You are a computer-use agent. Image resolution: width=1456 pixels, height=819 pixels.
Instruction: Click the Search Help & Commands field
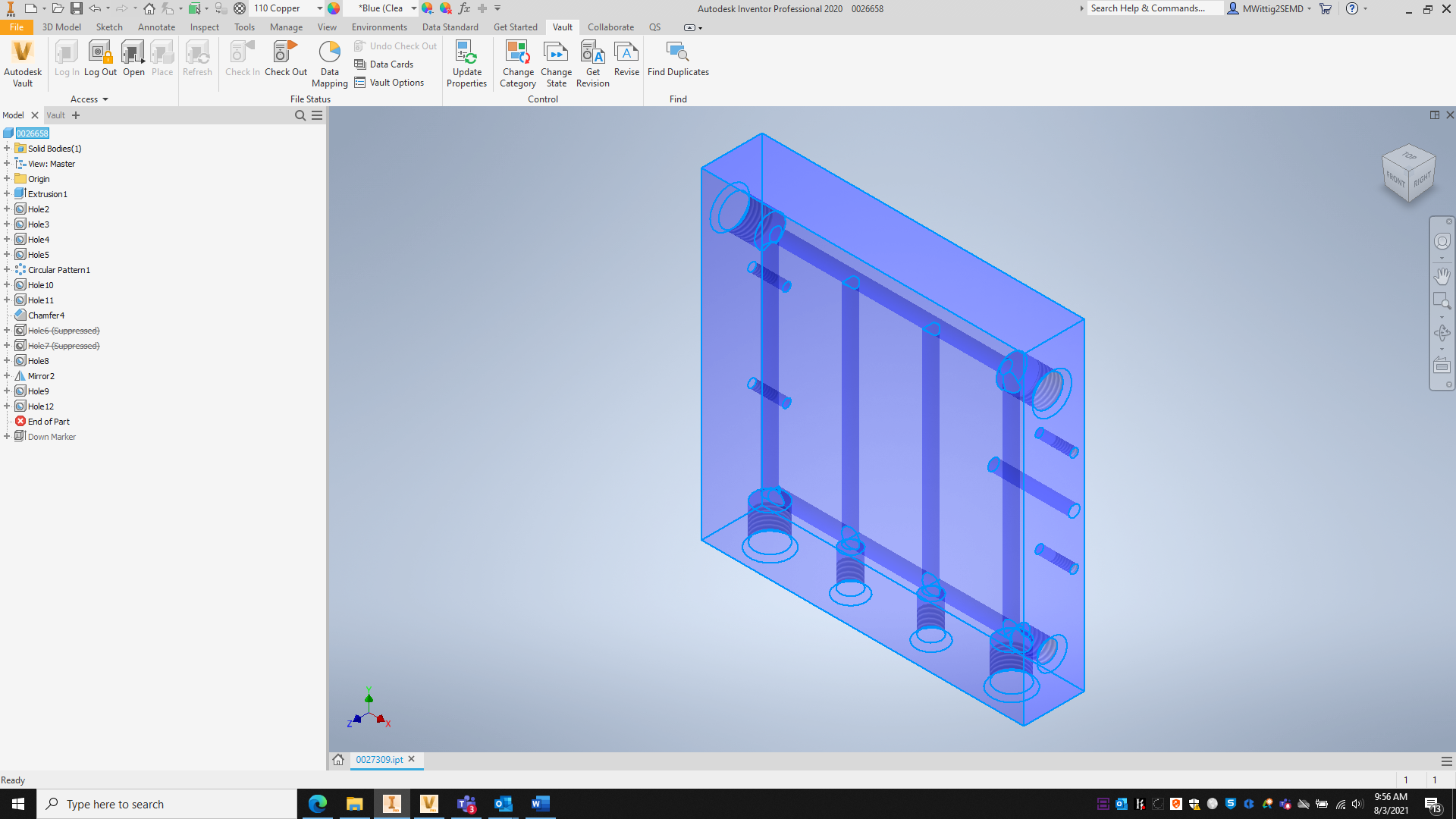pos(1153,8)
